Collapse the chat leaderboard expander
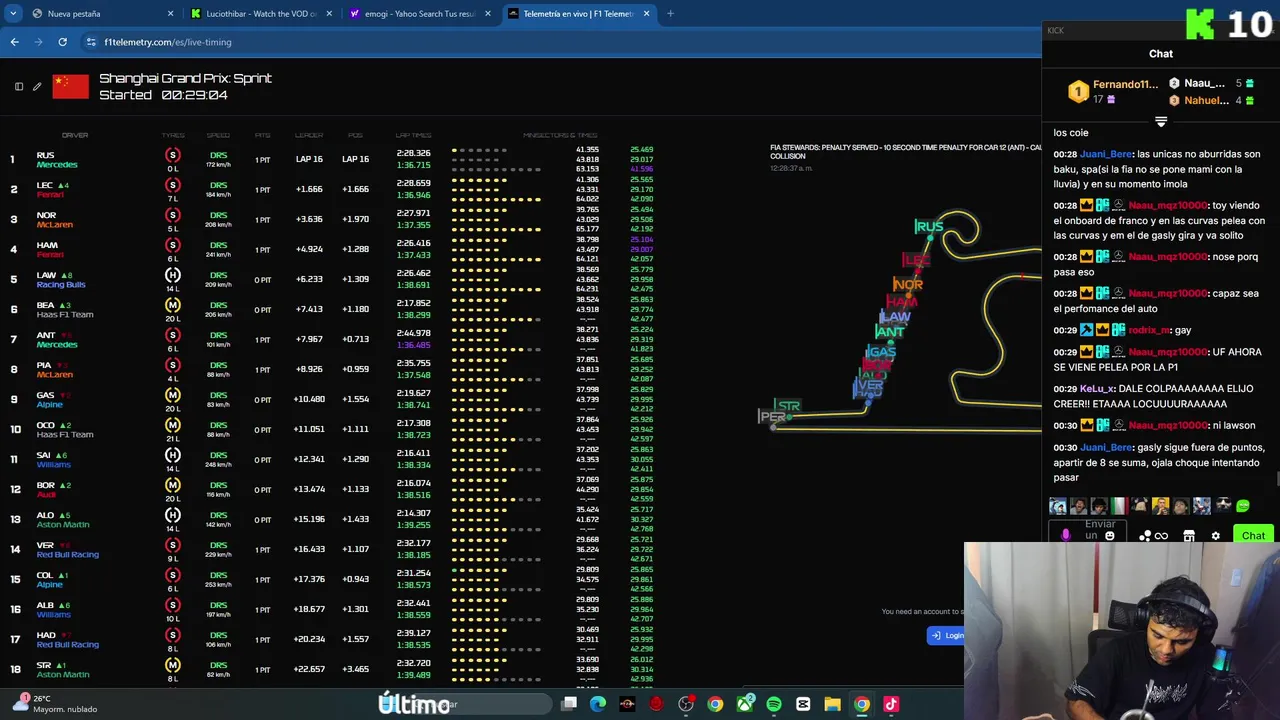The image size is (1280, 720). (1161, 122)
